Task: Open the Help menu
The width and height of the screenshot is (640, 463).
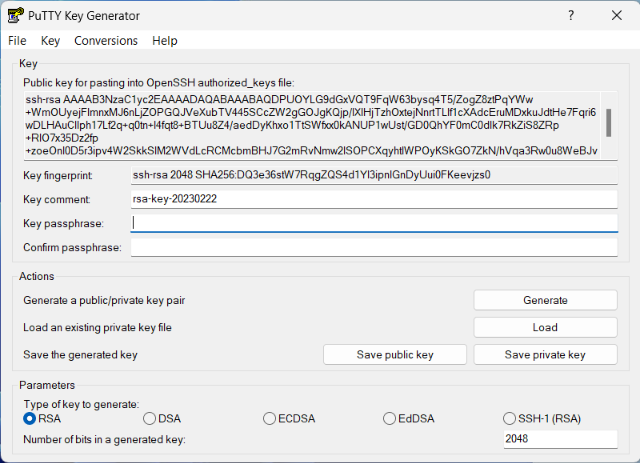Action: (x=165, y=41)
